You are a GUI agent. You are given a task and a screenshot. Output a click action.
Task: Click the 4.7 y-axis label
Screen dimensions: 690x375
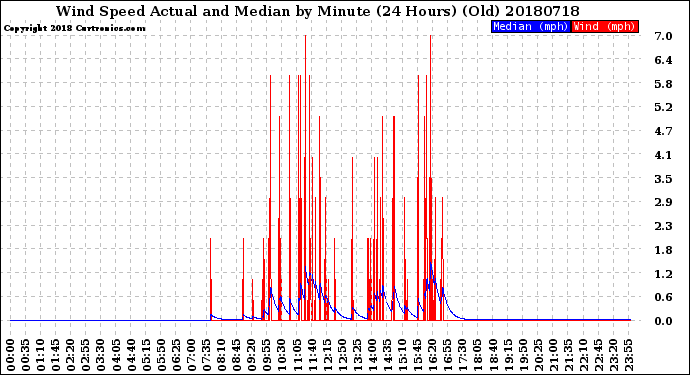663,131
